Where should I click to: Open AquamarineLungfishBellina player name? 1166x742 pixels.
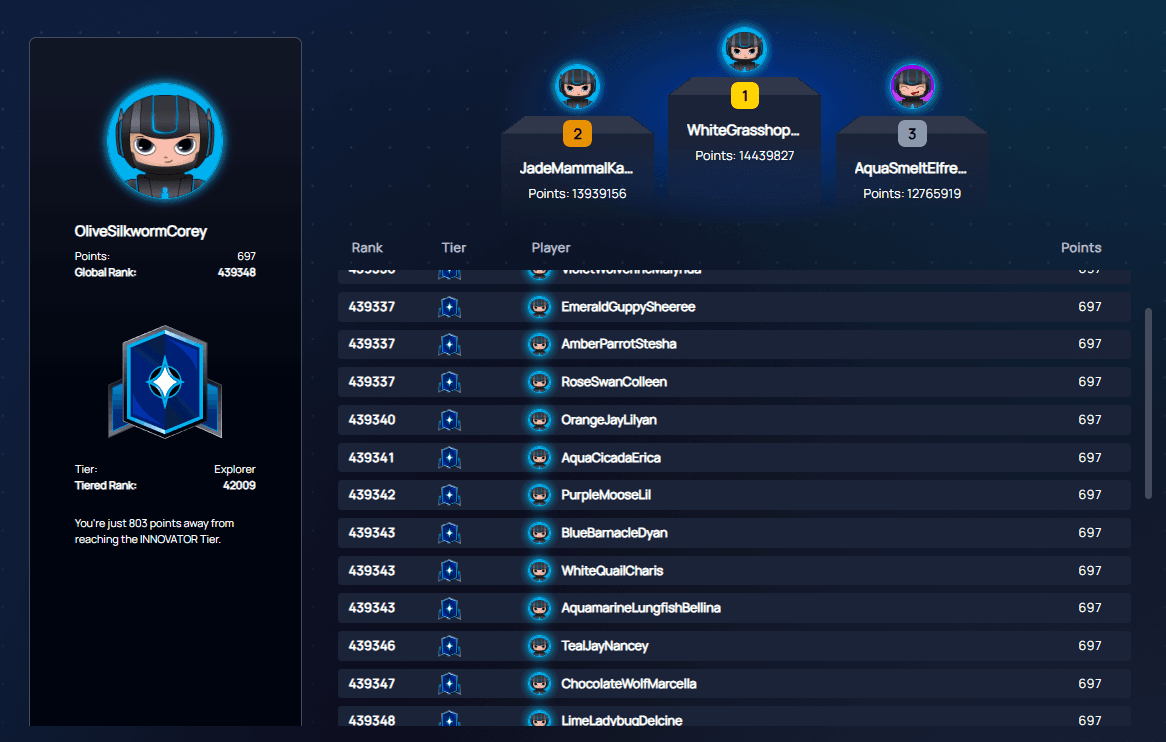[x=640, y=608]
